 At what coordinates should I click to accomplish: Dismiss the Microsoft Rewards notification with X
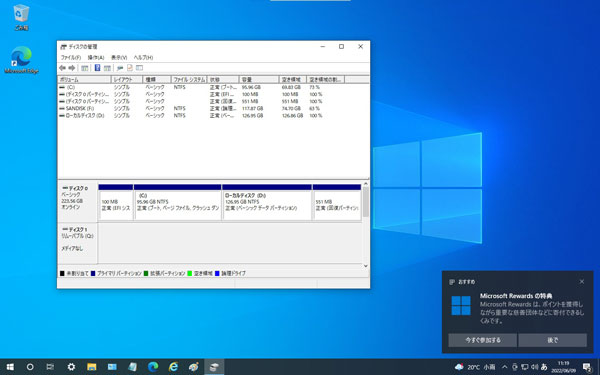(582, 282)
